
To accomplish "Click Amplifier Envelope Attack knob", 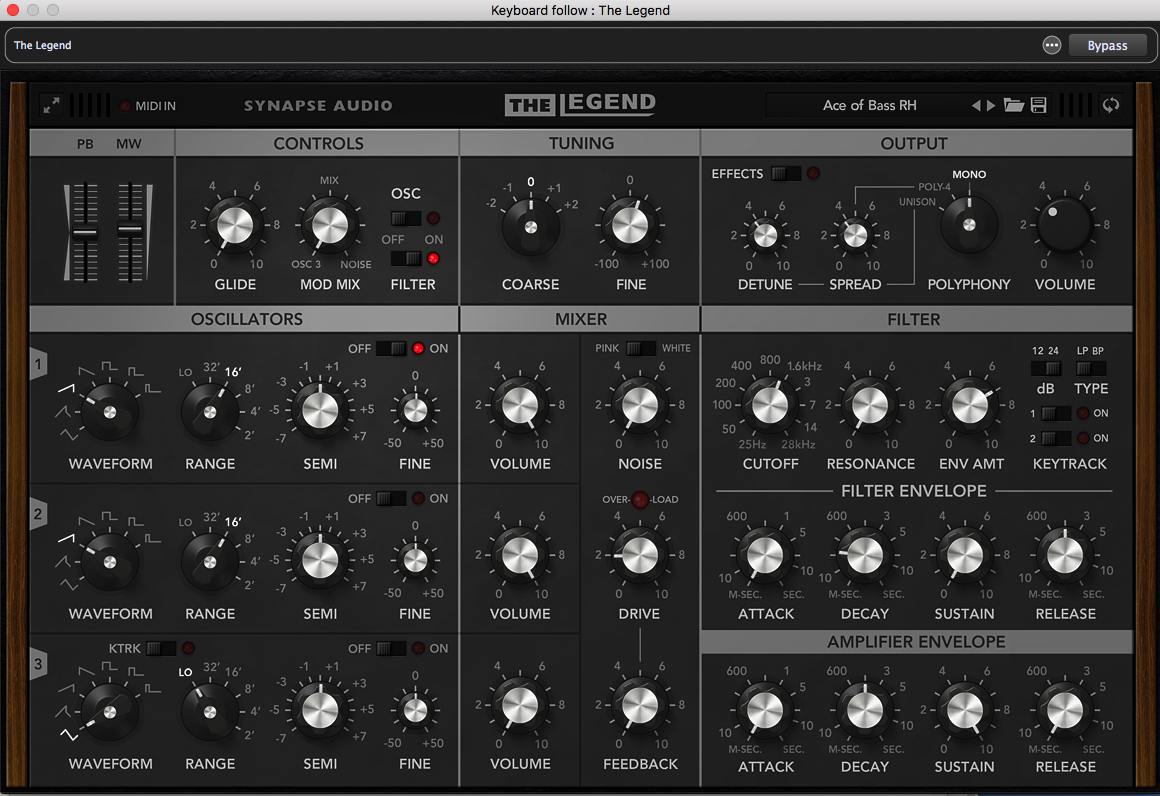I will (x=765, y=710).
